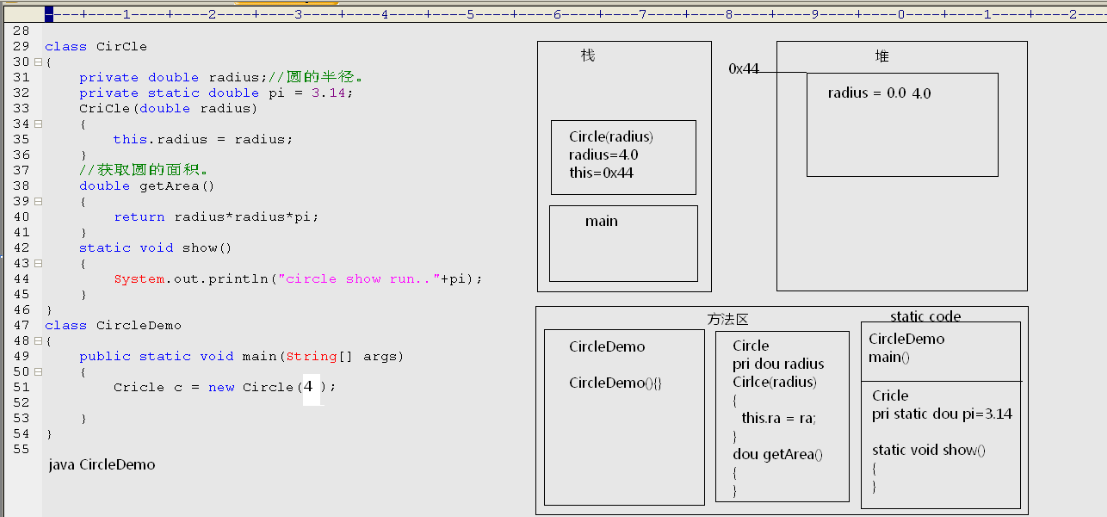Screen dimensions: 1107x517
Task: Collapse the constructor block fold on line 34
Action: tap(37, 124)
